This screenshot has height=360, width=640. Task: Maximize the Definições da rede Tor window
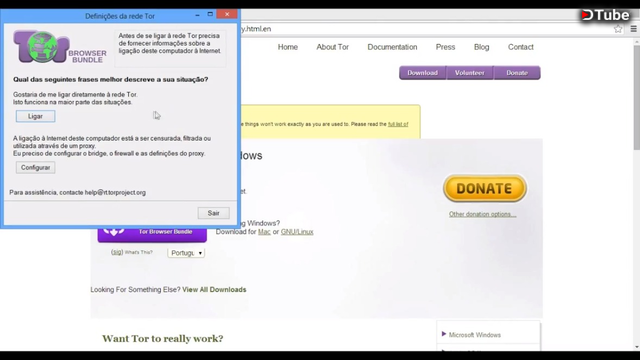click(210, 14)
